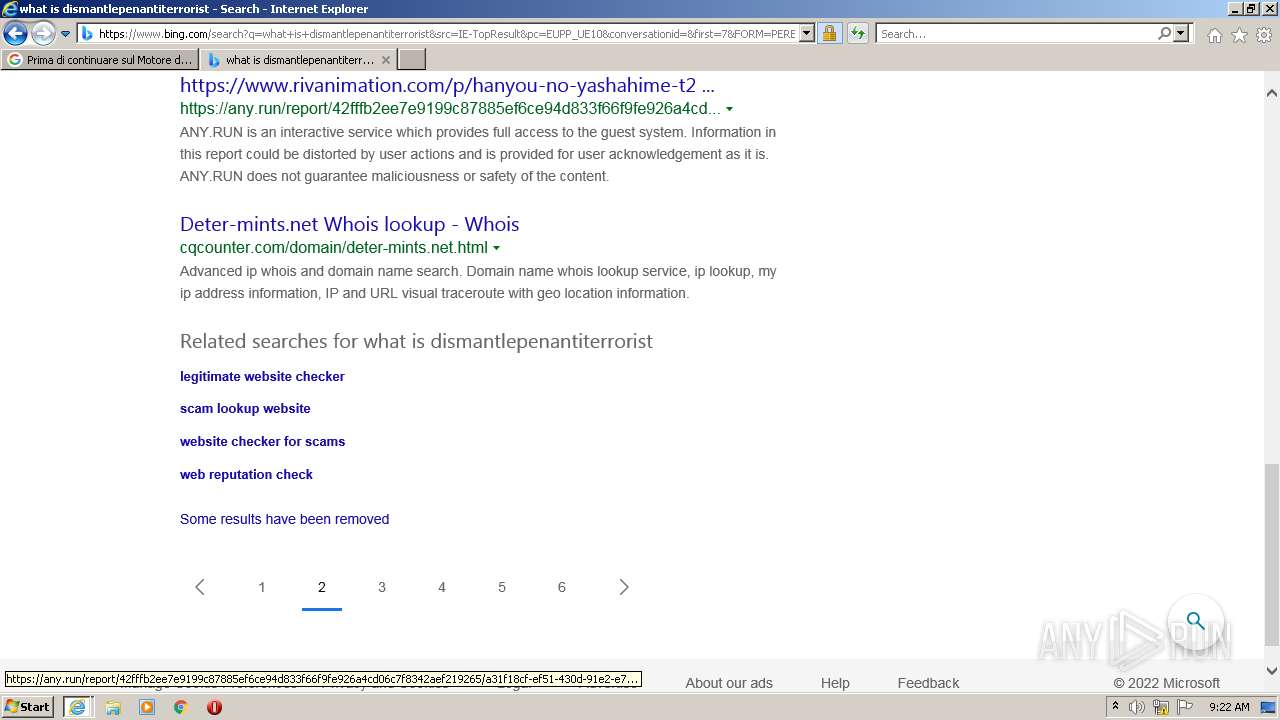1280x720 pixels.
Task: Go to next results page arrow
Action: coord(624,587)
